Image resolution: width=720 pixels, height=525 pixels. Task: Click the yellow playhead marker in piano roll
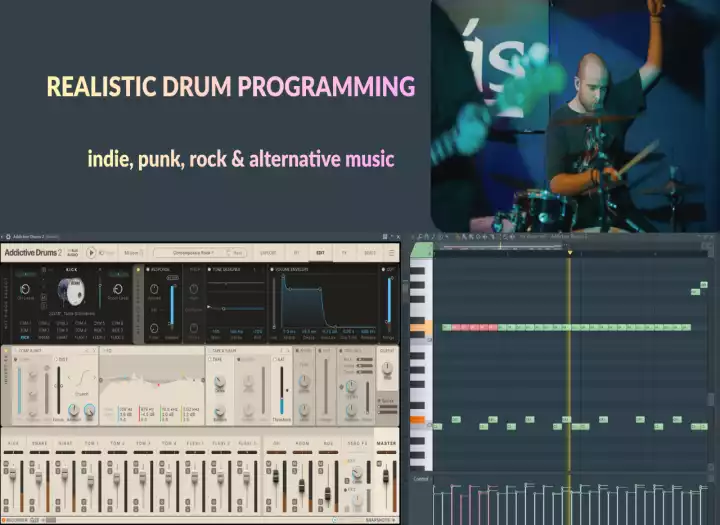(x=570, y=252)
